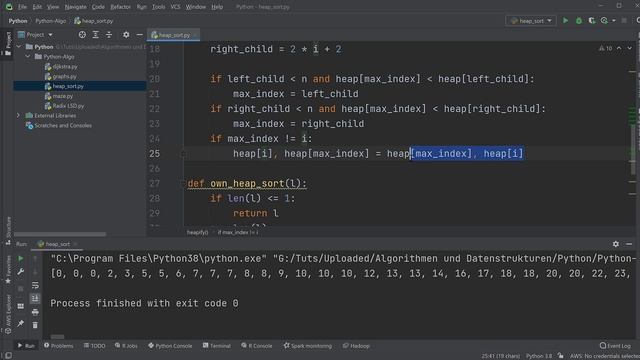The width and height of the screenshot is (640, 360).
Task: Click the greyed-out Stop square in the top toolbar
Action: [x=624, y=20]
